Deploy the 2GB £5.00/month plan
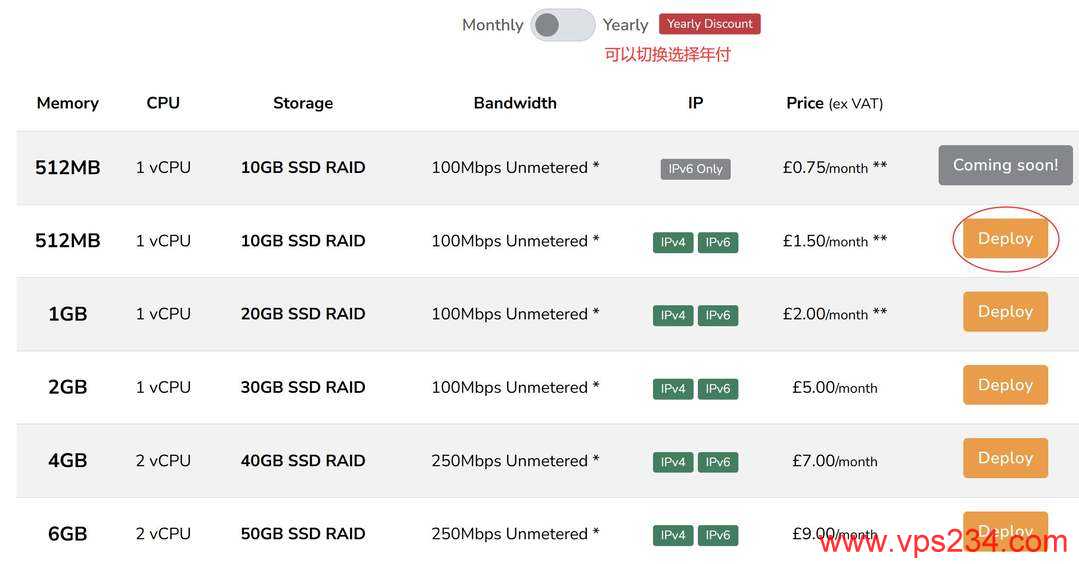Viewport: 1079px width, 564px height. pyautogui.click(x=1005, y=385)
